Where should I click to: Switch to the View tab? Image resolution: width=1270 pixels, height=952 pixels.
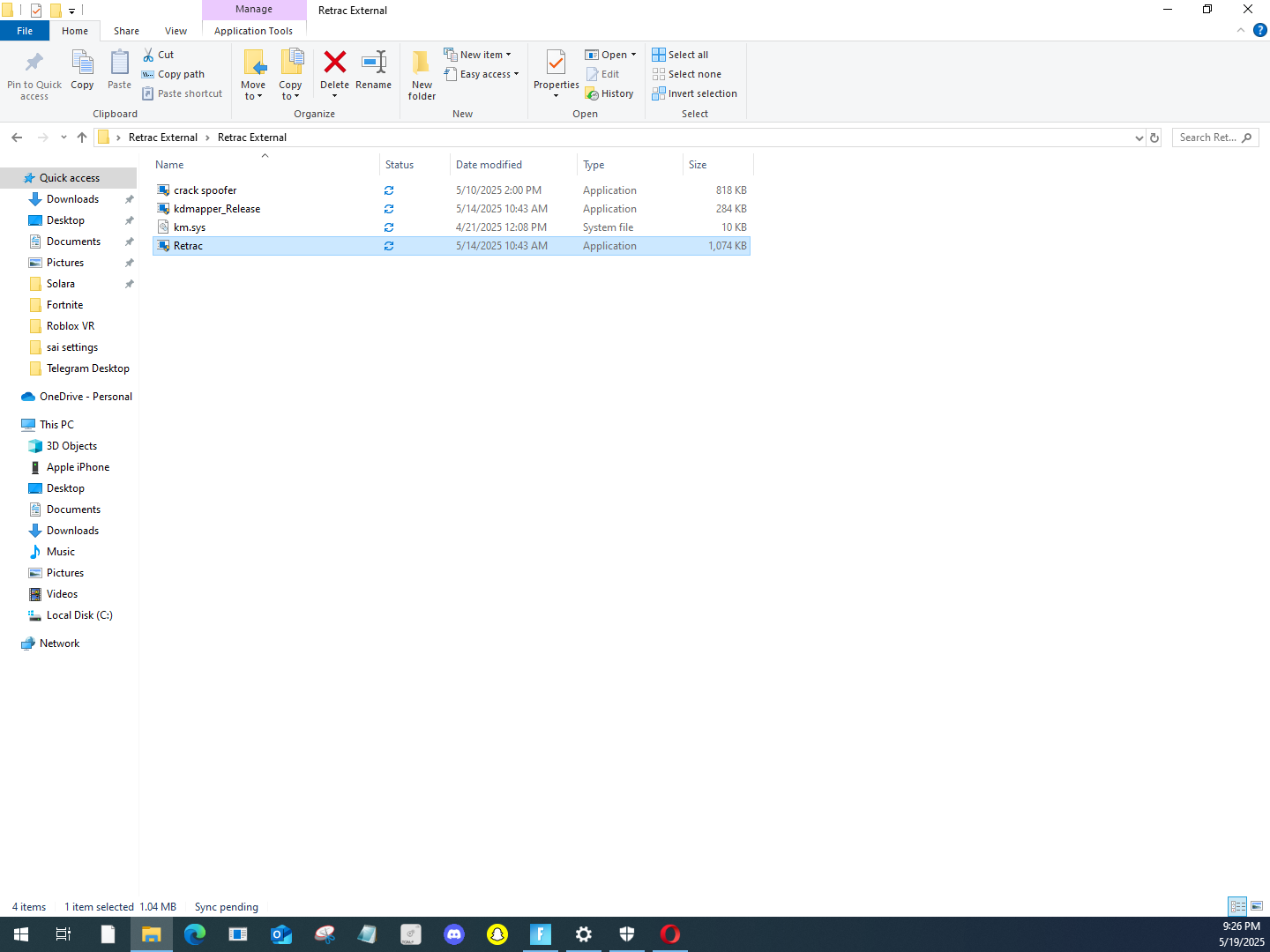tap(176, 31)
